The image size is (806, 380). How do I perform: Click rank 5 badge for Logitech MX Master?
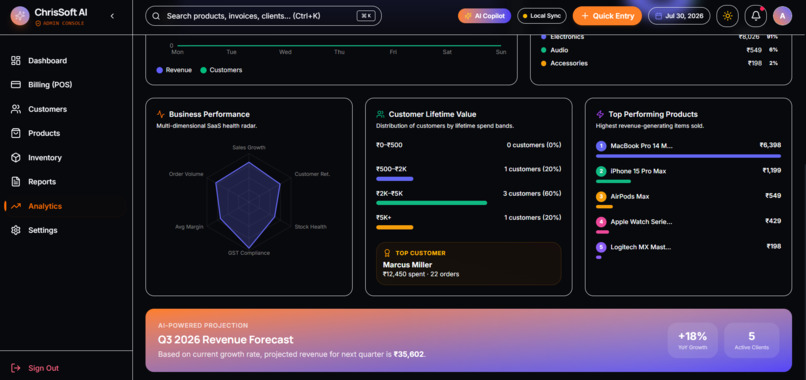tap(601, 247)
